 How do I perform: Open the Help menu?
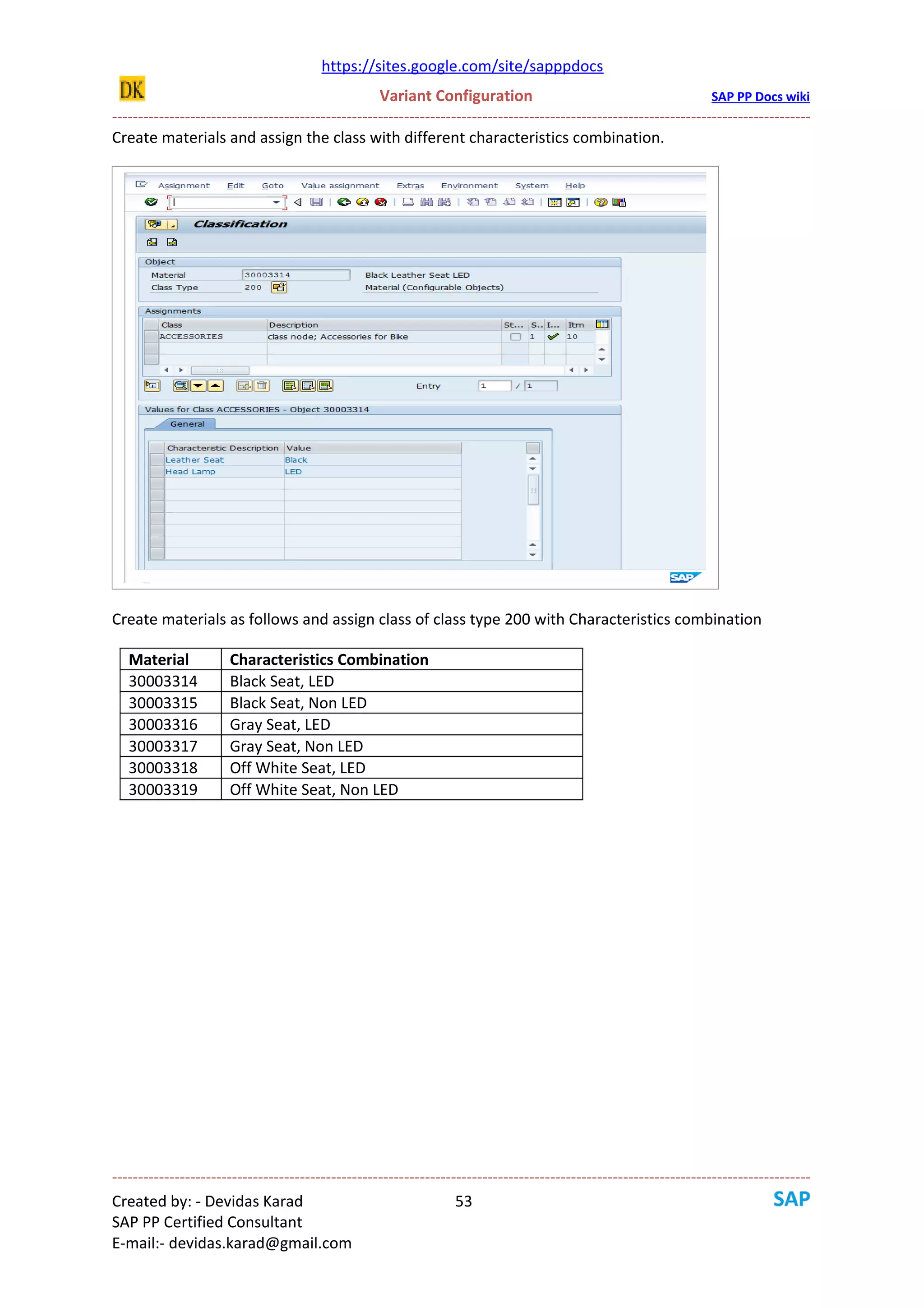click(x=575, y=186)
